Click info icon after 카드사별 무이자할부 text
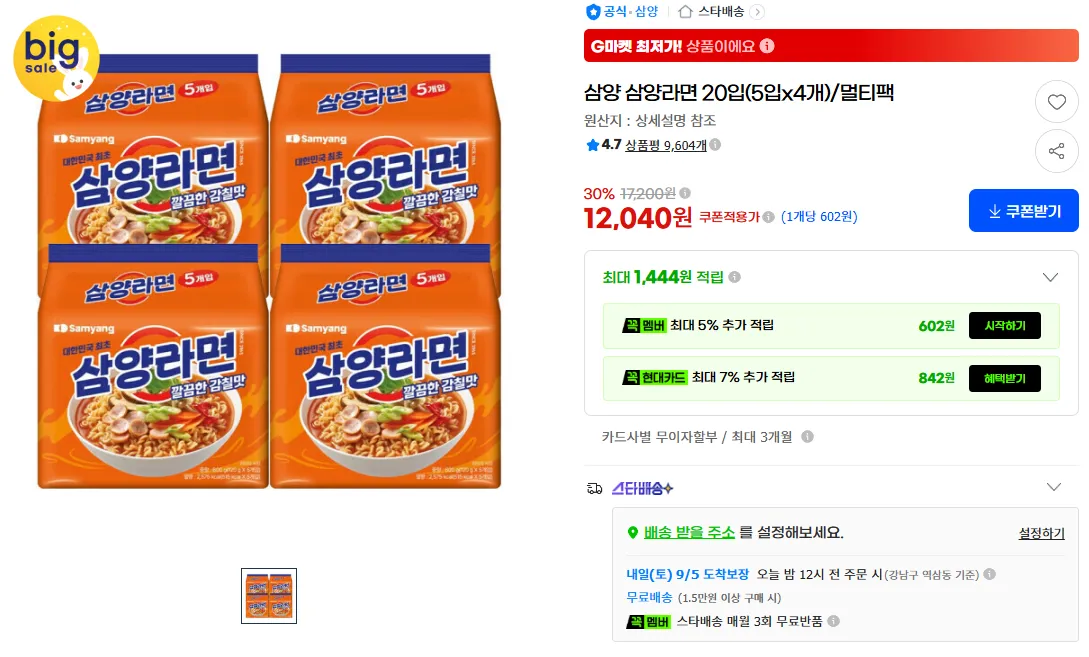This screenshot has height=657, width=1089. (x=807, y=437)
